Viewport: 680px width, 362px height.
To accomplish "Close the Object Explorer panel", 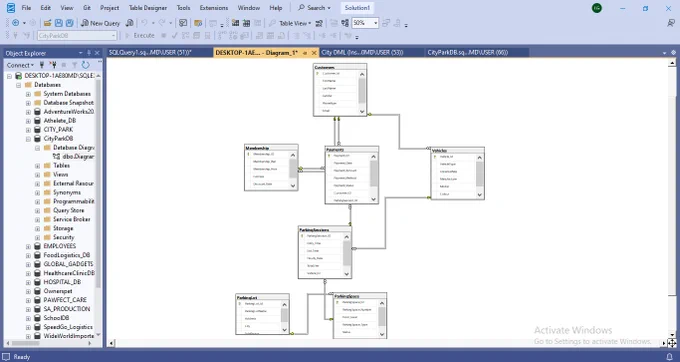I will pyautogui.click(x=97, y=53).
